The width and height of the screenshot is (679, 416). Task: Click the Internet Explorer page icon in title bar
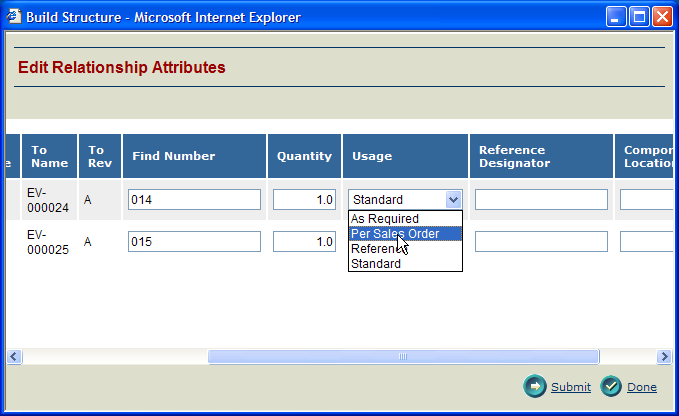pyautogui.click(x=14, y=16)
